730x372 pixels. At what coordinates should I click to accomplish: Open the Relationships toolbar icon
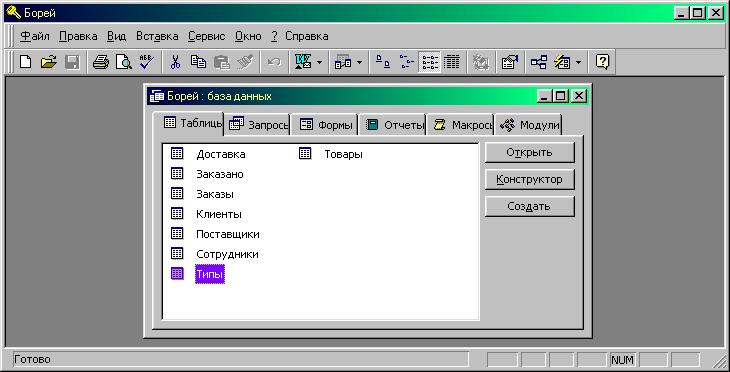539,62
